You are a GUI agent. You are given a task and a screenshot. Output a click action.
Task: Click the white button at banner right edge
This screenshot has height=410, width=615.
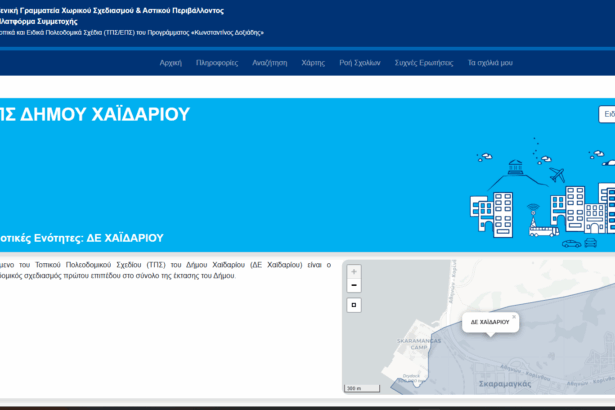[607, 114]
